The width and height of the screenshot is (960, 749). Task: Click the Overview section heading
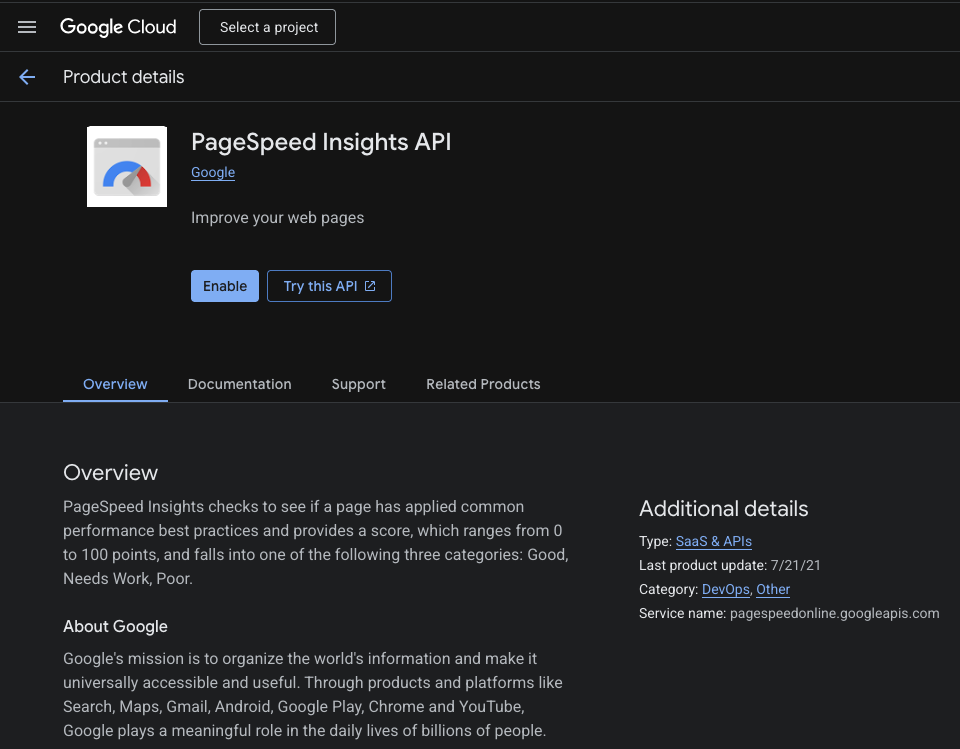coord(110,472)
